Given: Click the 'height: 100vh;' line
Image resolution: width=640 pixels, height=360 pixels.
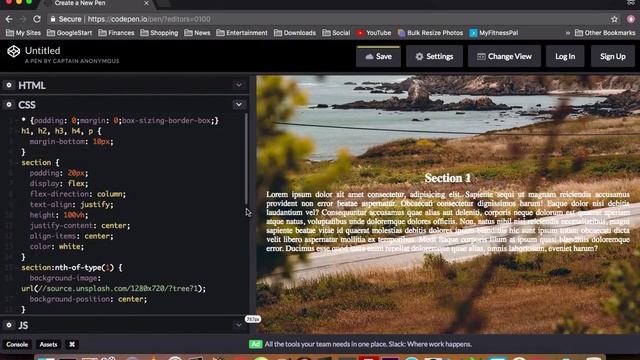Looking at the screenshot, I should tap(59, 215).
